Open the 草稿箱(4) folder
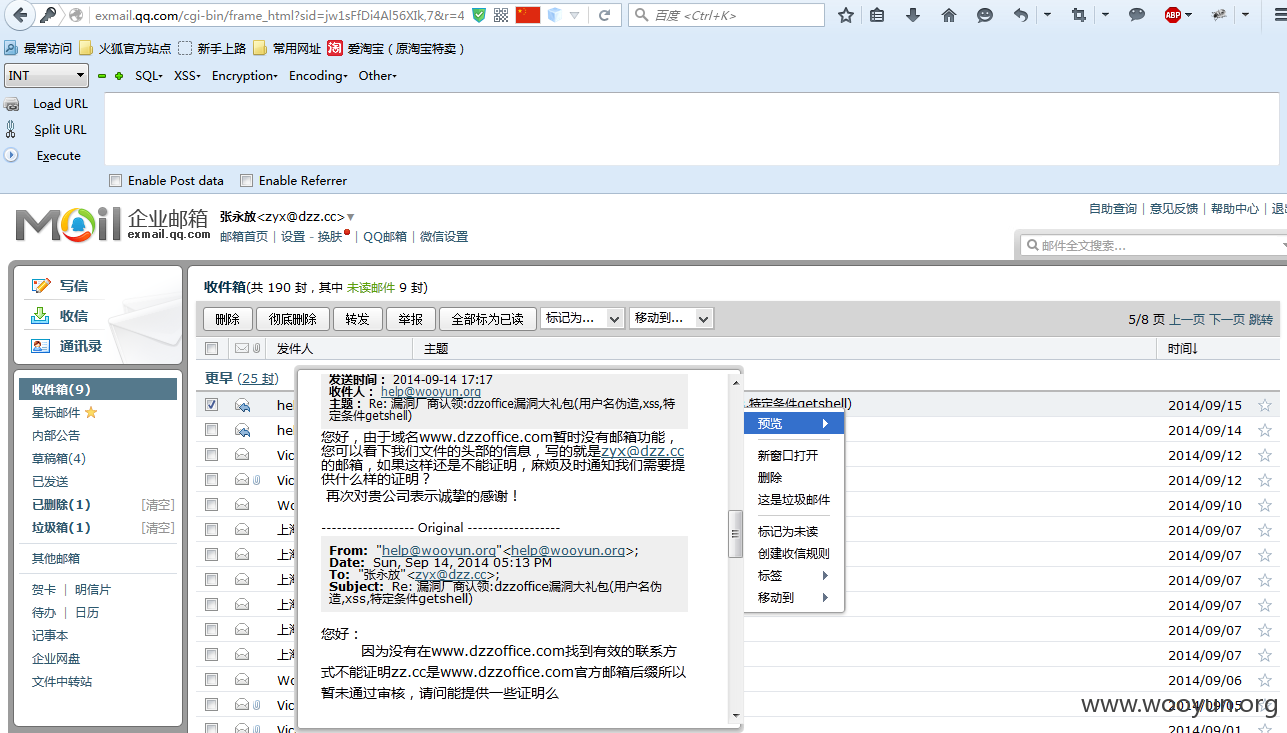1287x733 pixels. [x=59, y=459]
